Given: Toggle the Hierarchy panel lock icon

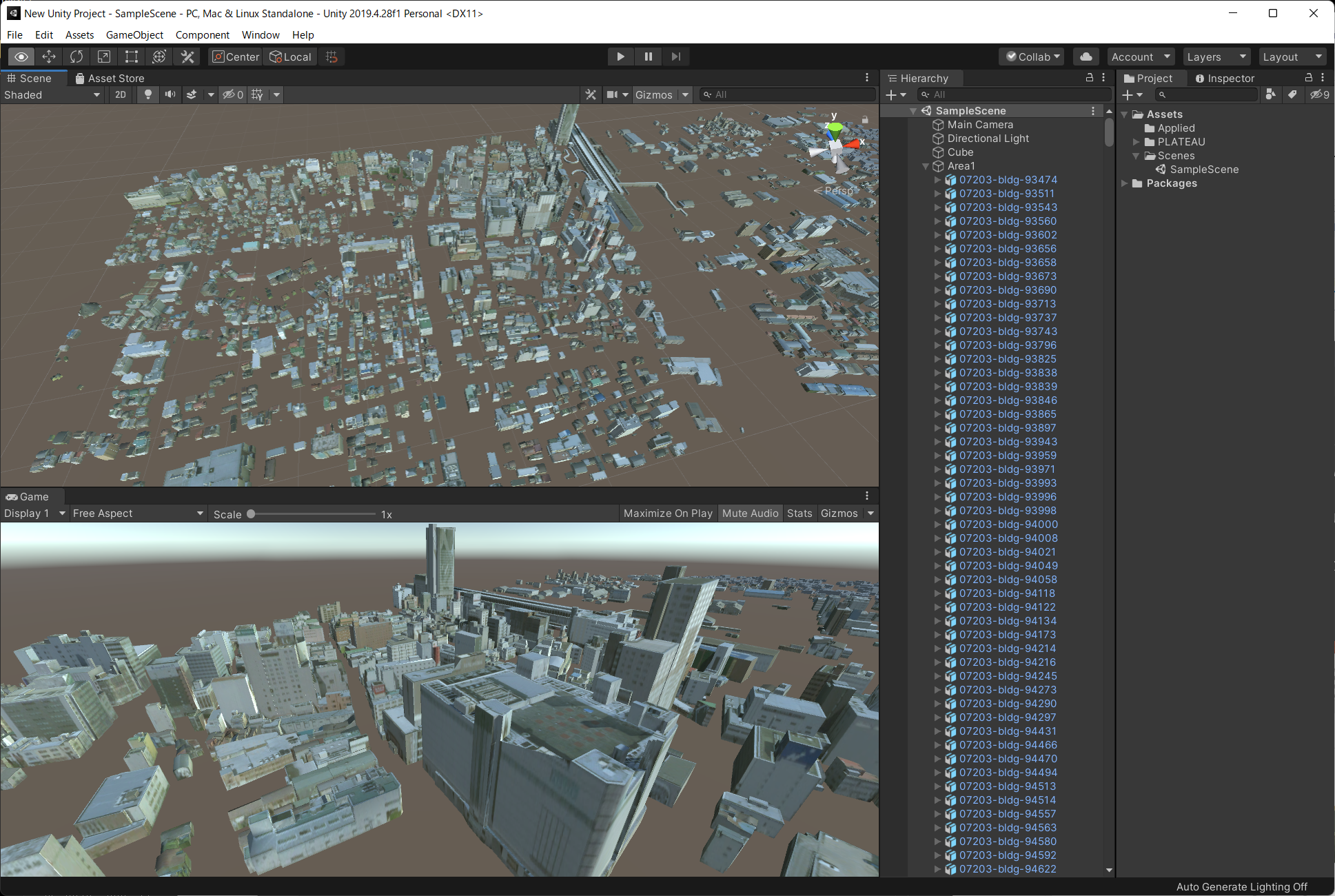Looking at the screenshot, I should tap(1090, 78).
